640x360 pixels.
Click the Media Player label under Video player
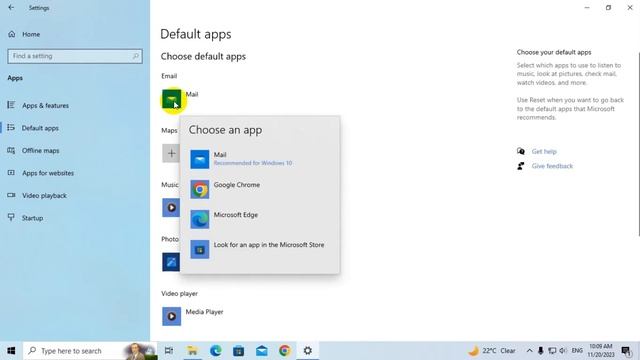point(204,312)
